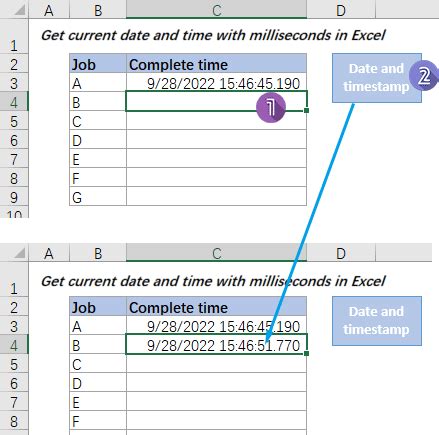Image resolution: width=439 pixels, height=435 pixels.
Task: Click fill handle of selected cell in lower sheet
Action: (x=306, y=353)
